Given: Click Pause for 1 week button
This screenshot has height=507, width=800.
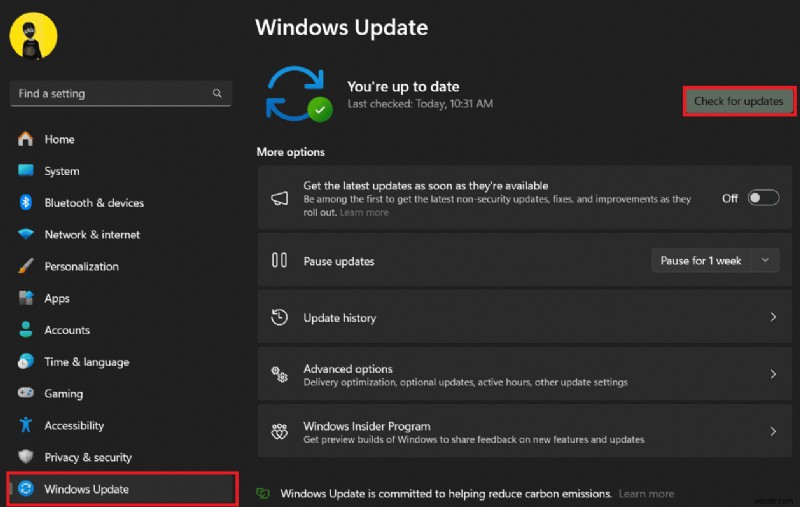Looking at the screenshot, I should coord(701,260).
